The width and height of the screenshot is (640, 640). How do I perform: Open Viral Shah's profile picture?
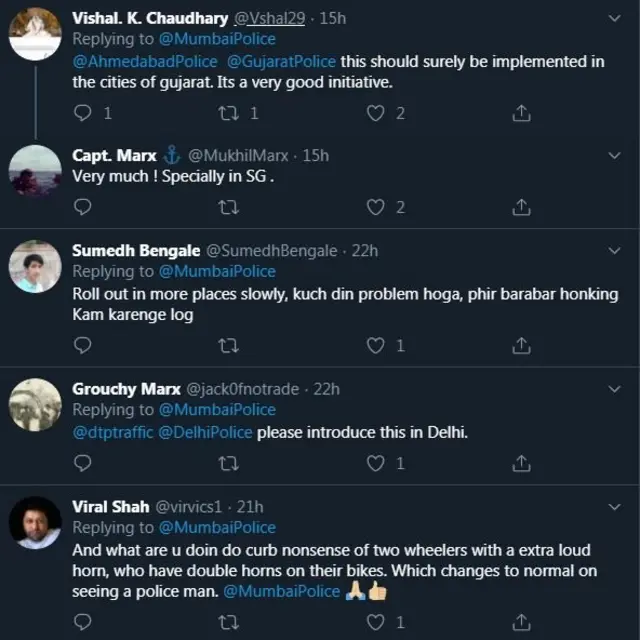tap(36, 522)
